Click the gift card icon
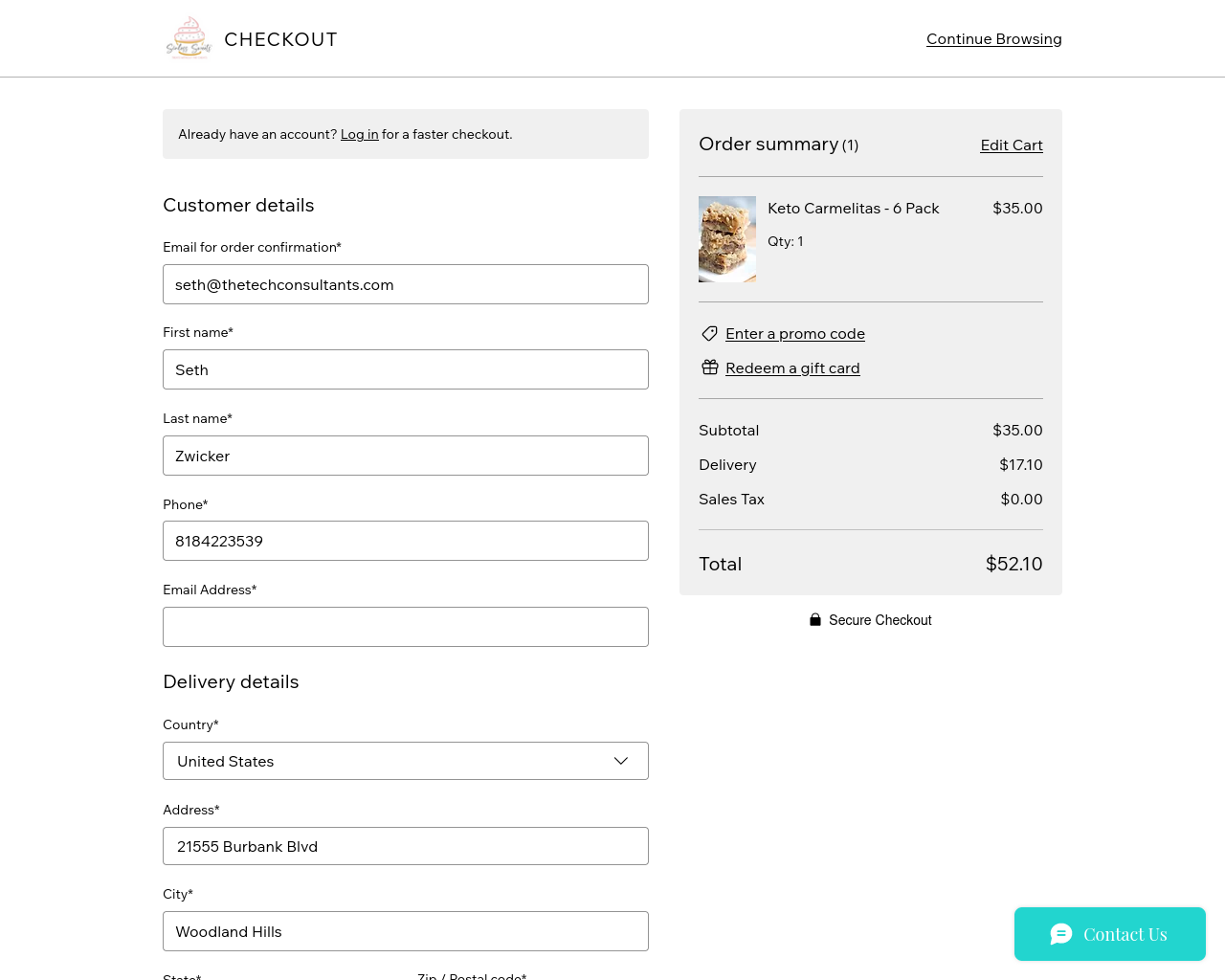 [709, 367]
